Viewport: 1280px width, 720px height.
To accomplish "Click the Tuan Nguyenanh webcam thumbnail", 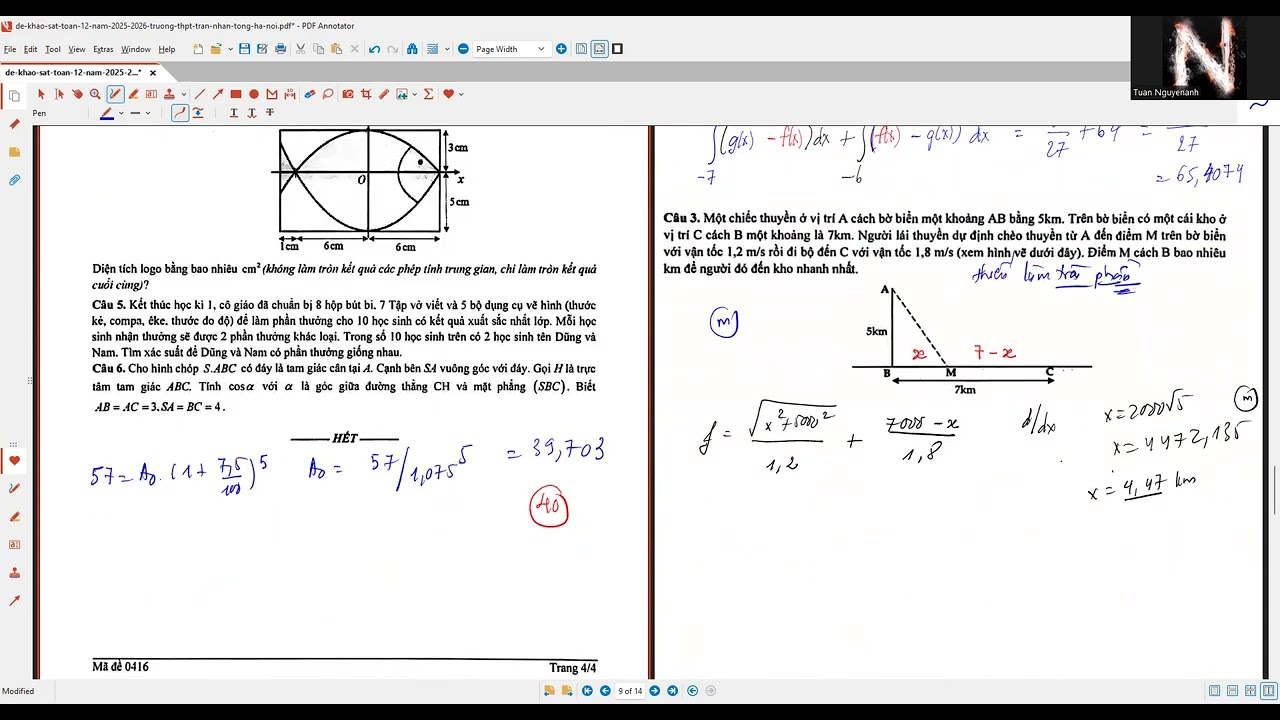I will pos(1188,57).
